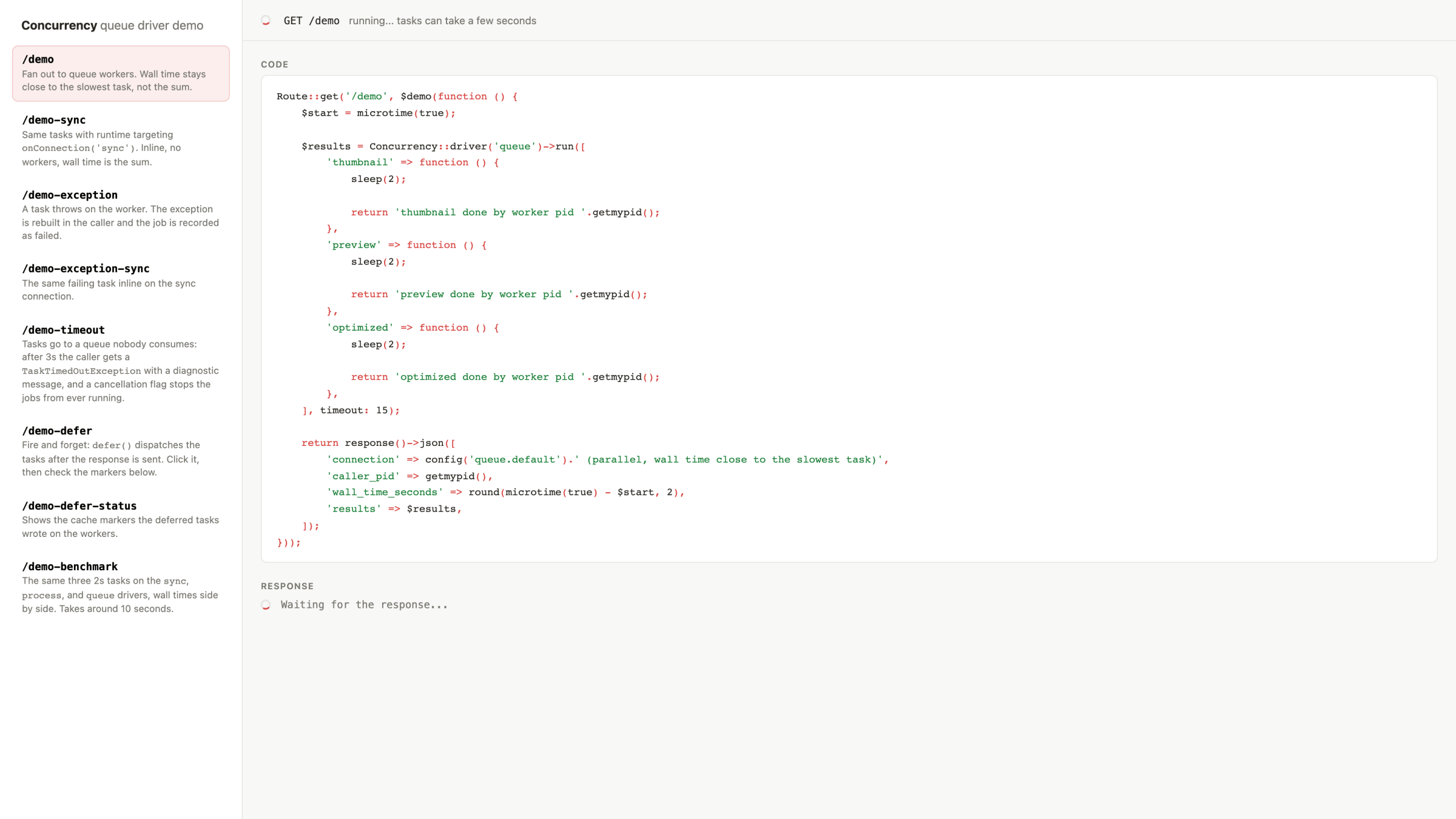The image size is (1456, 819).
Task: Click the 'optimized done by worker pid' line
Action: 505,377
